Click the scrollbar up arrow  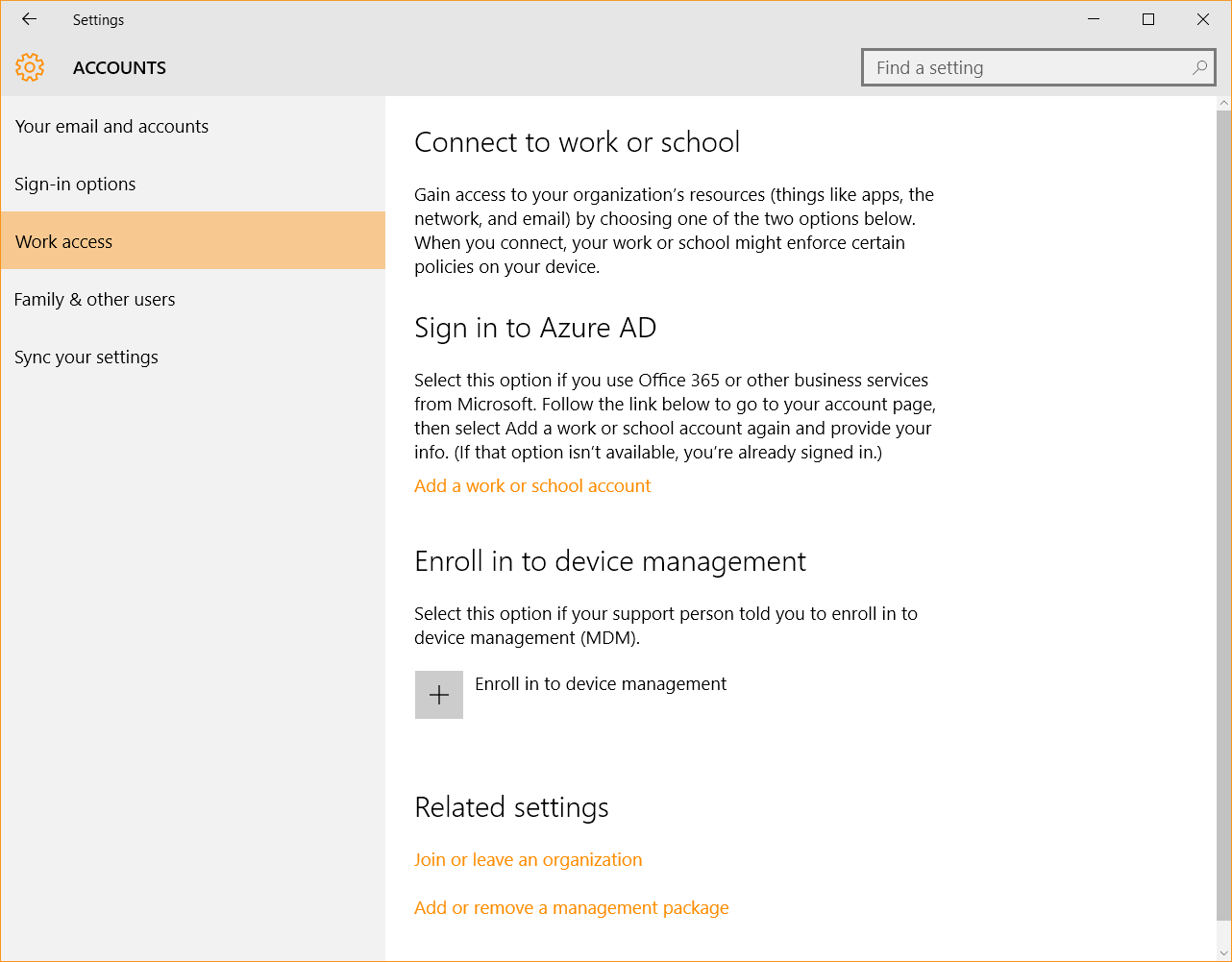[1223, 103]
